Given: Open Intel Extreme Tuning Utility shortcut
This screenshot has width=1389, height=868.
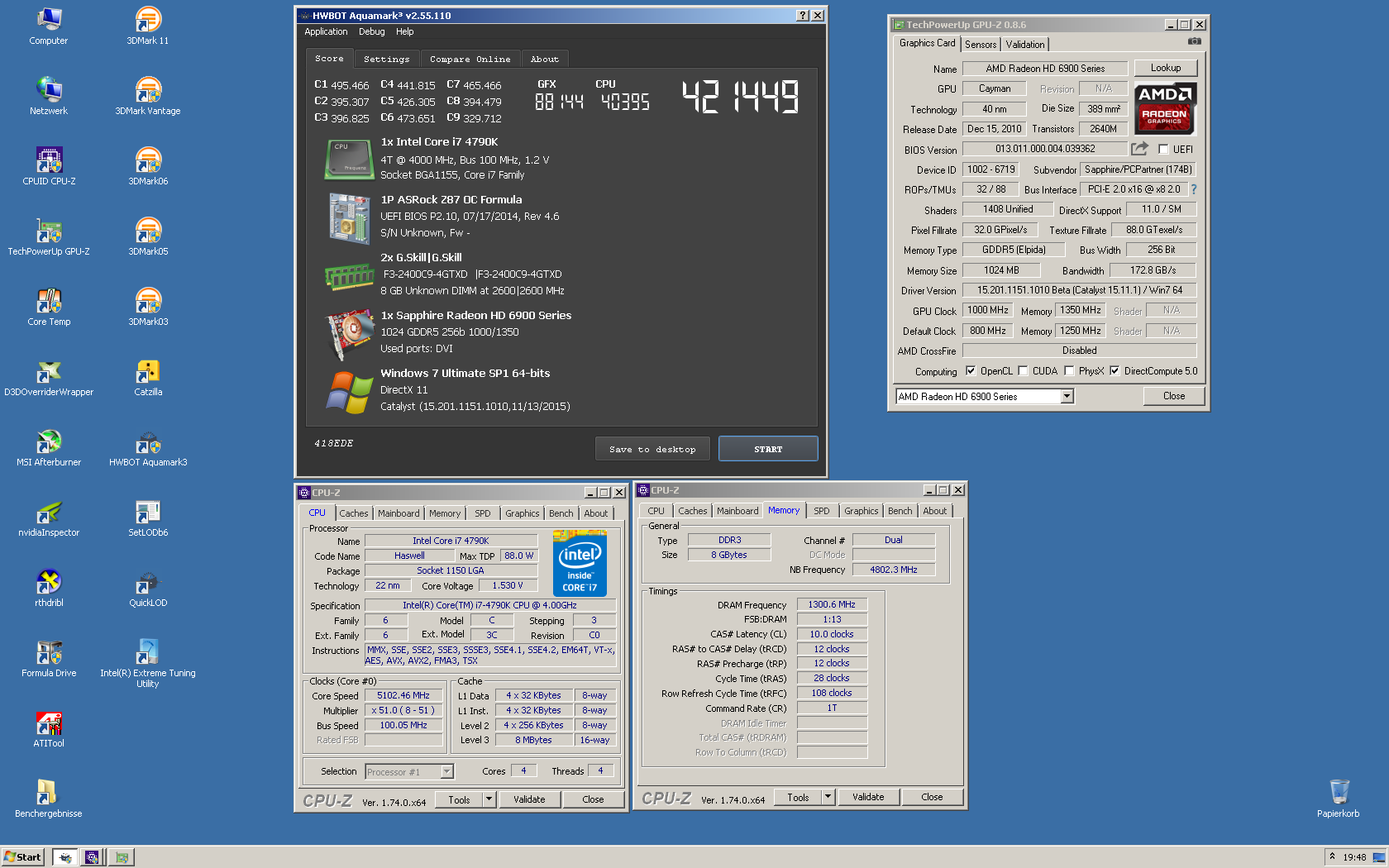Looking at the screenshot, I should [148, 663].
